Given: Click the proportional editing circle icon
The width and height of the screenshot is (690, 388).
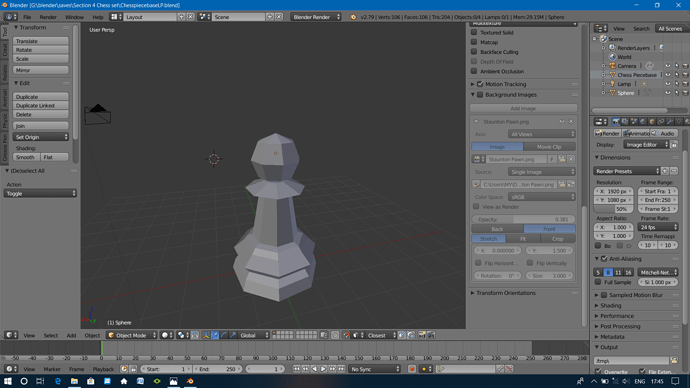Looking at the screenshot, I should (335, 335).
